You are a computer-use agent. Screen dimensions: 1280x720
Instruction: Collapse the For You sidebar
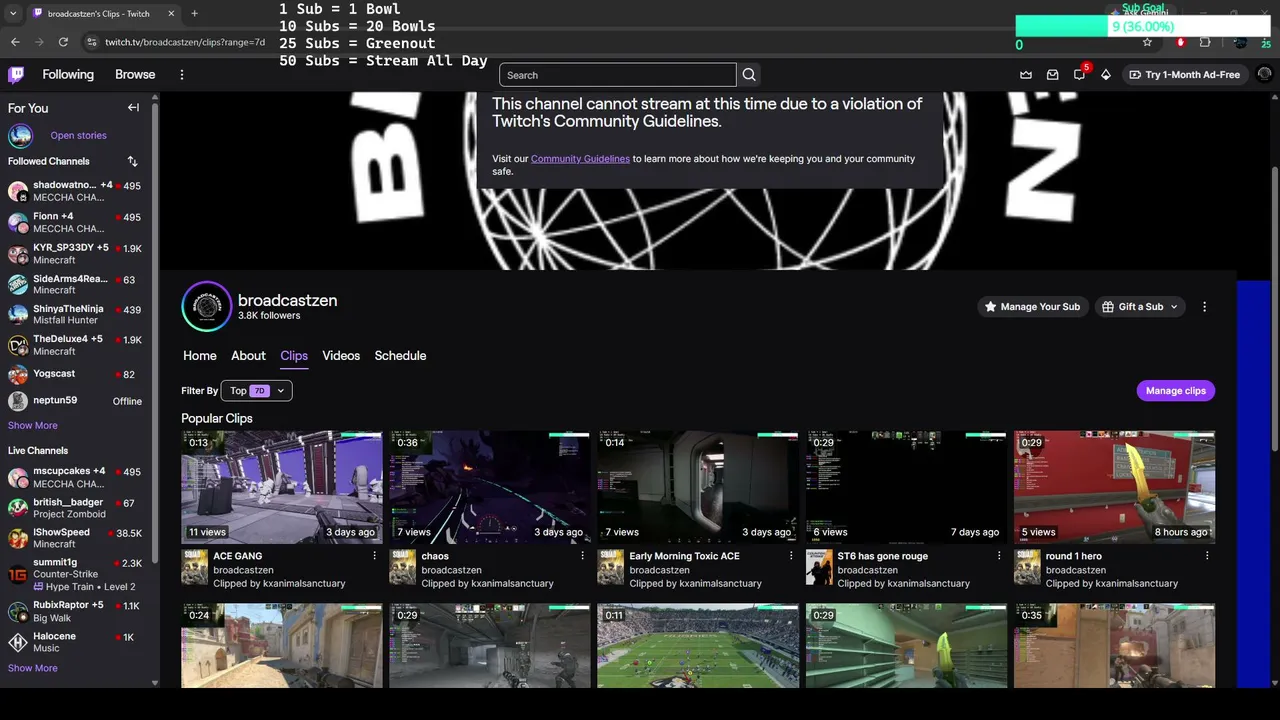click(133, 108)
